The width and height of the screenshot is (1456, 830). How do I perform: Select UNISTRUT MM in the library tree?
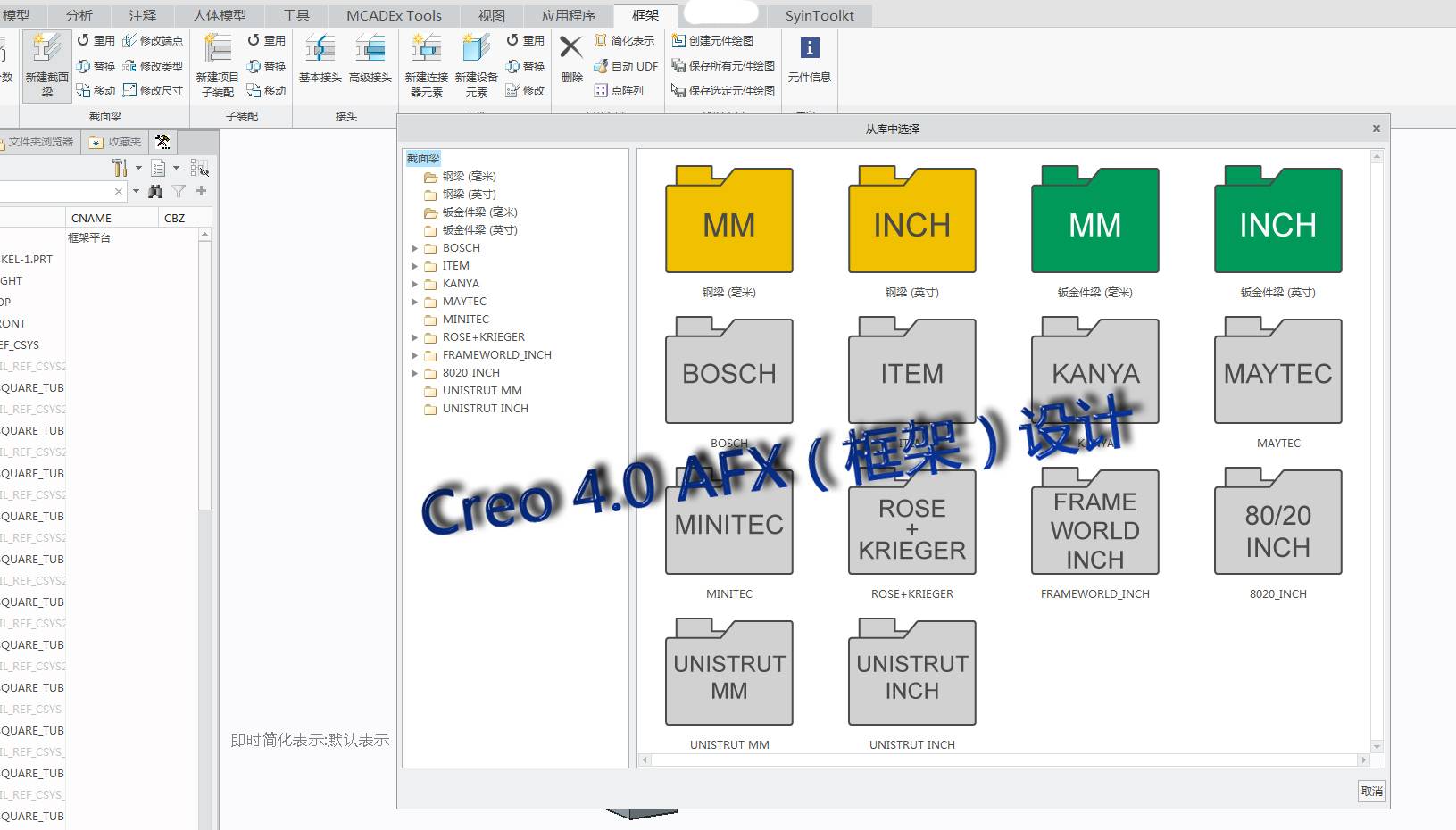click(482, 391)
